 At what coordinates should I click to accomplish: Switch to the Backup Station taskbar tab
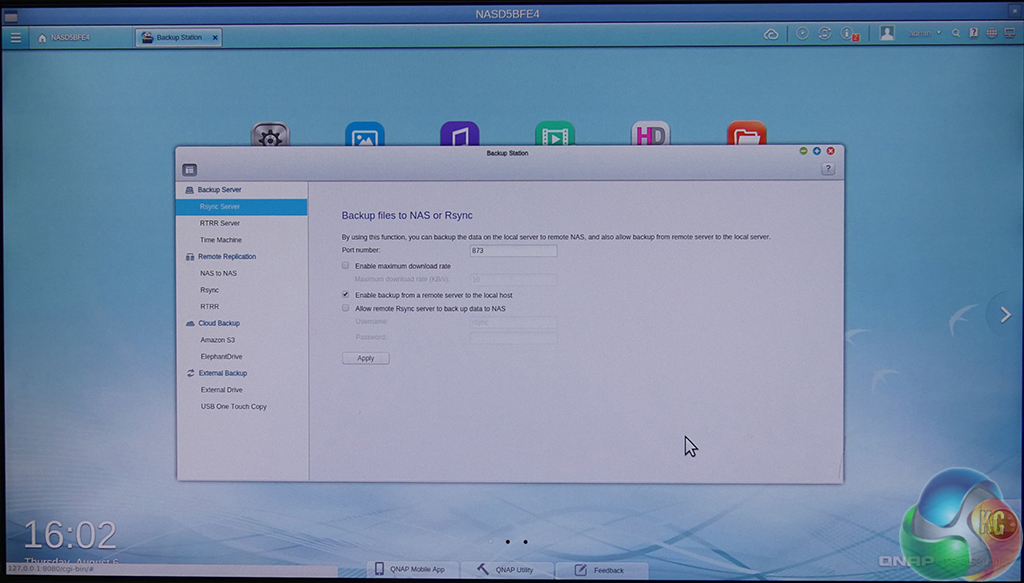click(x=178, y=38)
